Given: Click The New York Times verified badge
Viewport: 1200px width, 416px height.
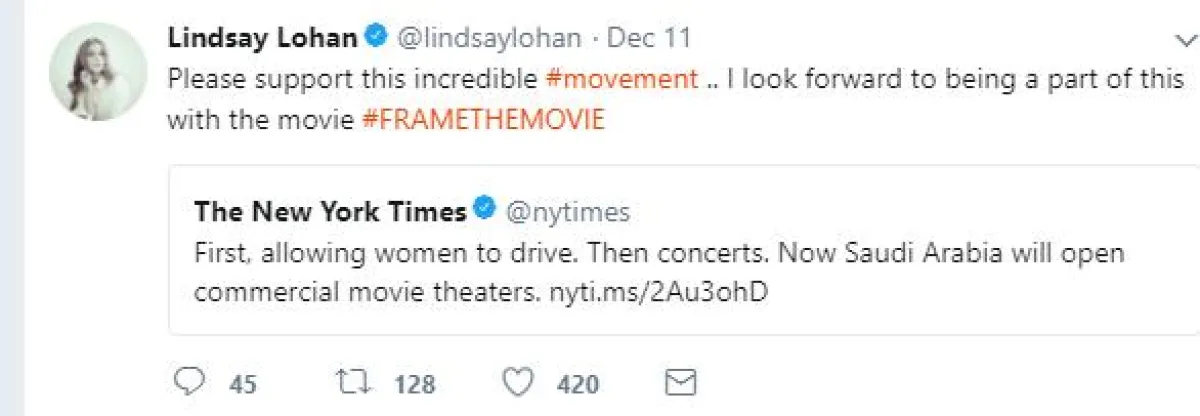Looking at the screenshot, I should (x=485, y=211).
